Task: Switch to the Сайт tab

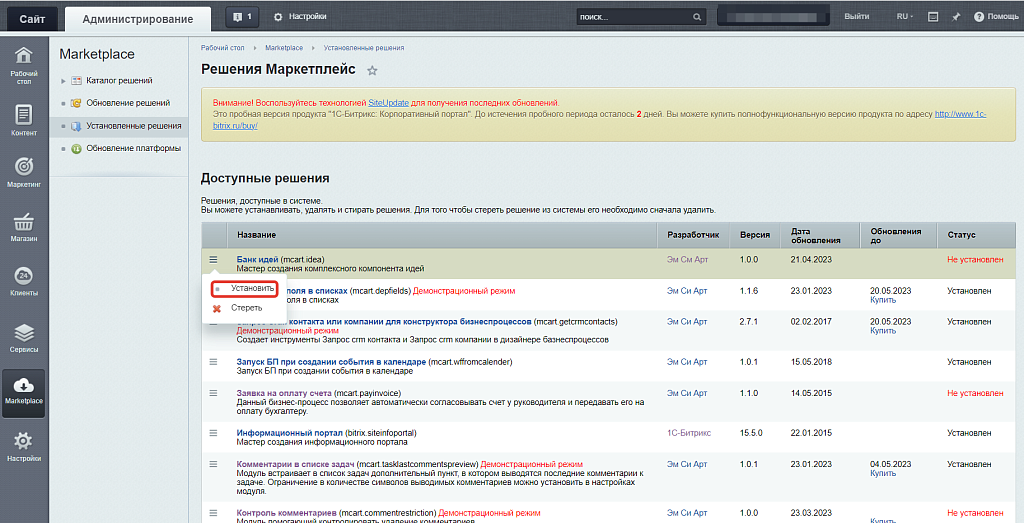Action: pyautogui.click(x=31, y=18)
